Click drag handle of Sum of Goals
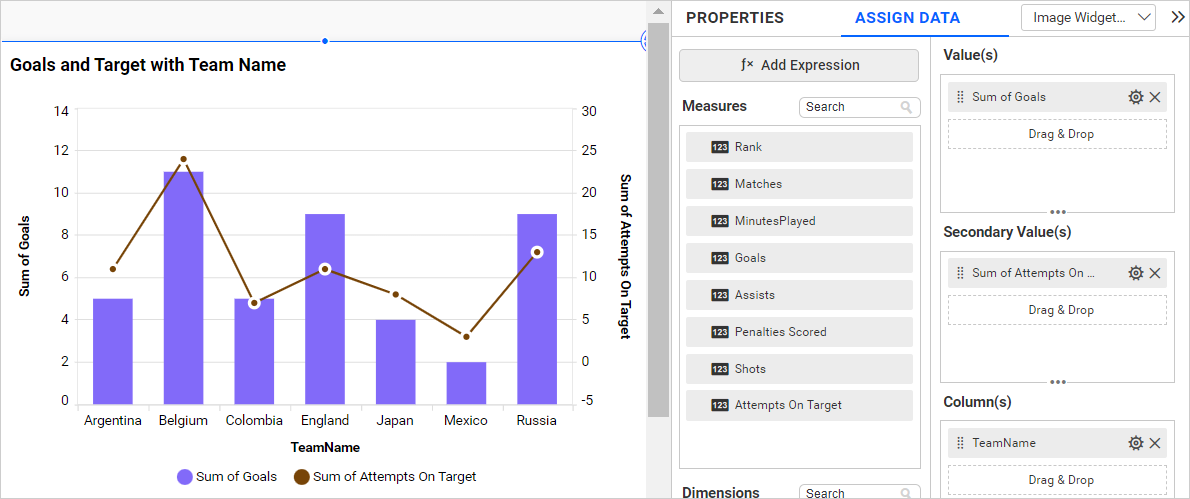This screenshot has height=499, width=1190. coord(960,97)
